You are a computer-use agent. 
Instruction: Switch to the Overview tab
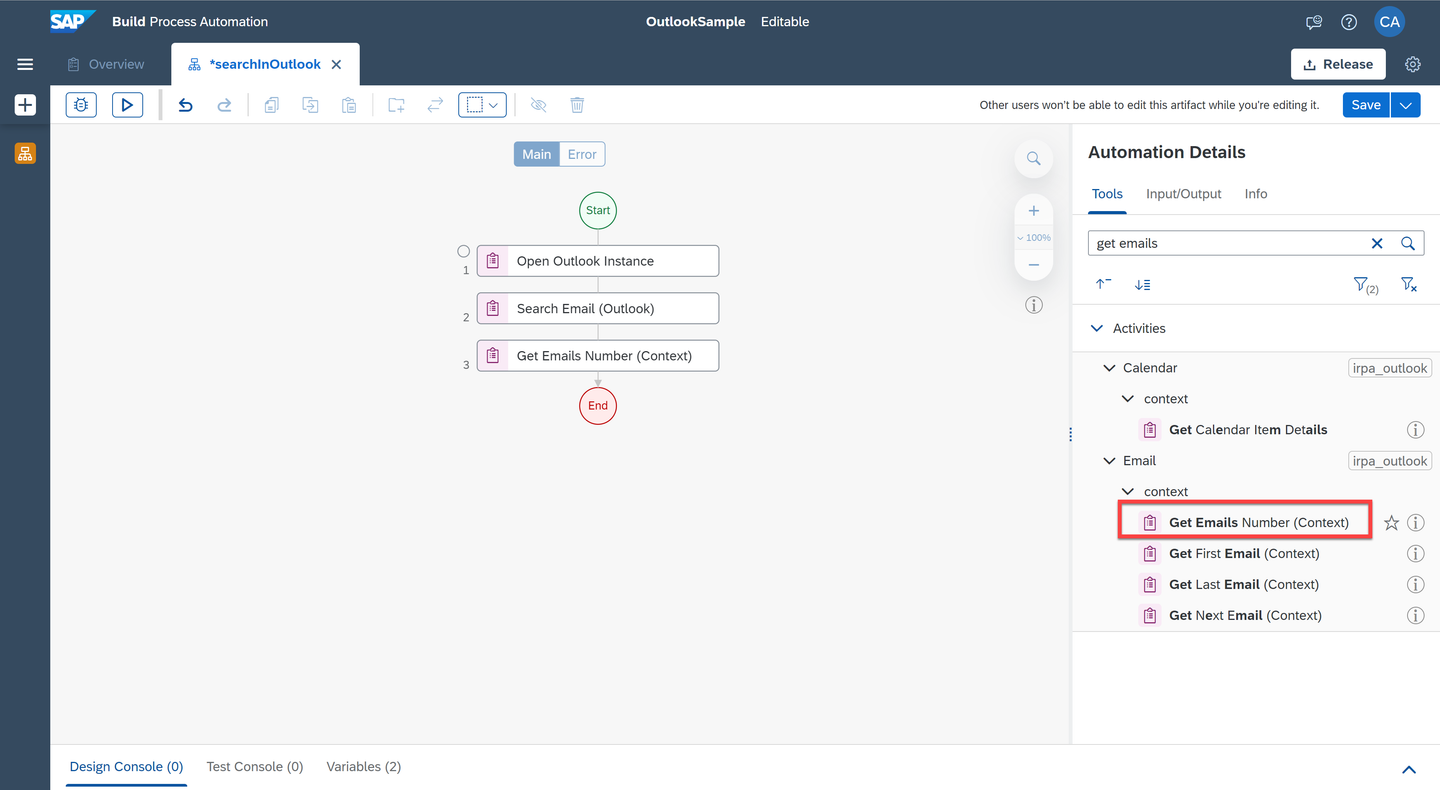click(106, 64)
